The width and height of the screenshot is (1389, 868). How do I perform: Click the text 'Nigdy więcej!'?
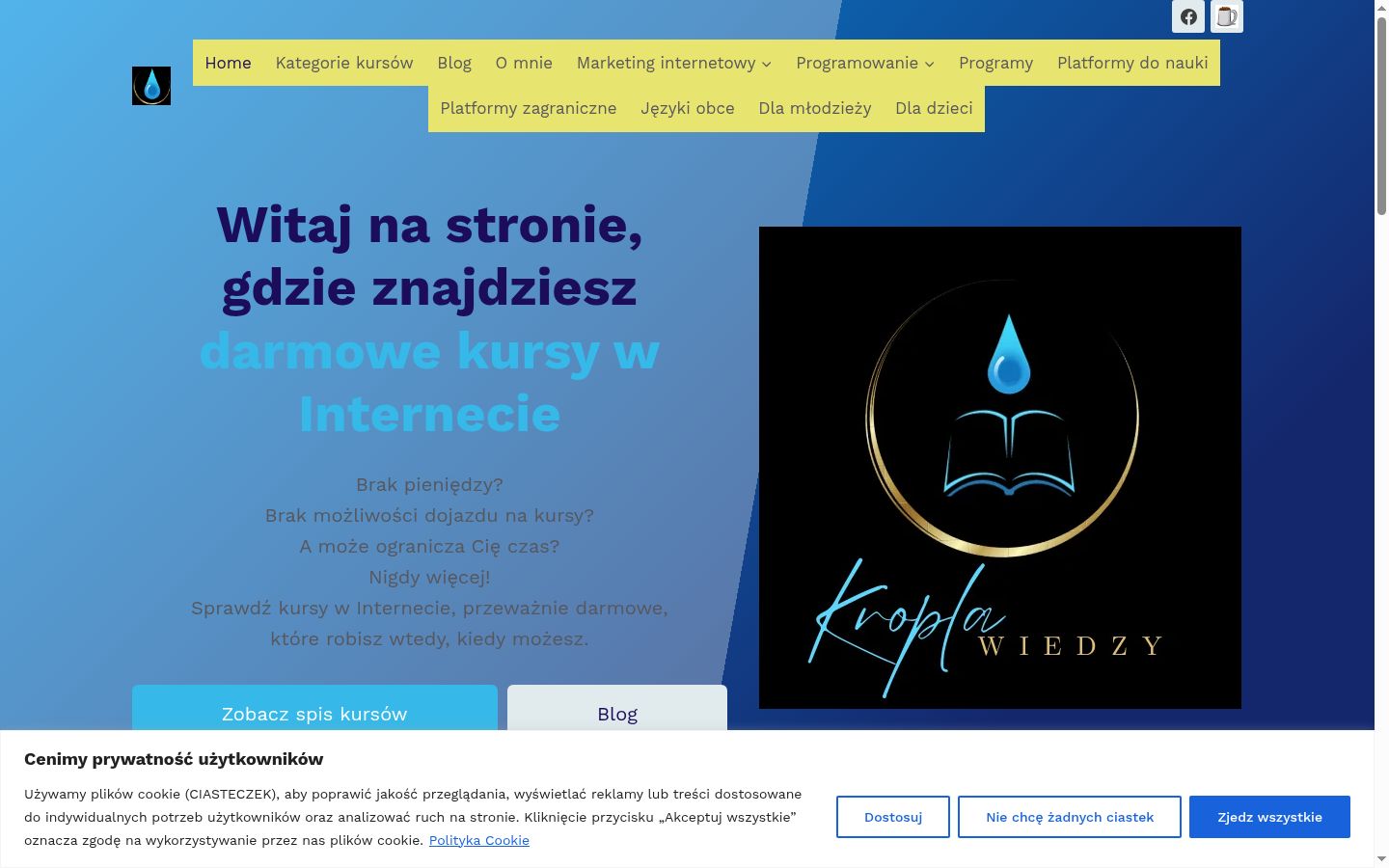429,577
